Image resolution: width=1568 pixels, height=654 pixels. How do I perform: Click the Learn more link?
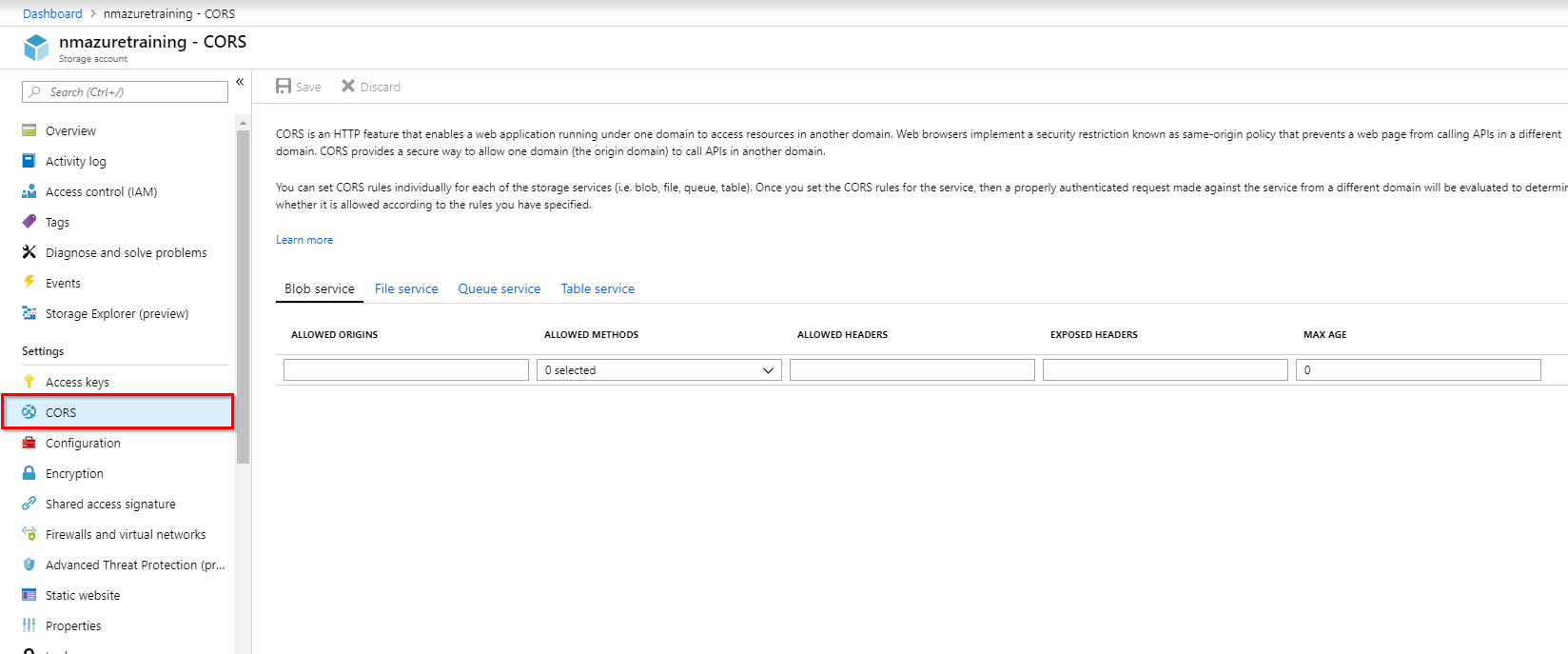(304, 240)
